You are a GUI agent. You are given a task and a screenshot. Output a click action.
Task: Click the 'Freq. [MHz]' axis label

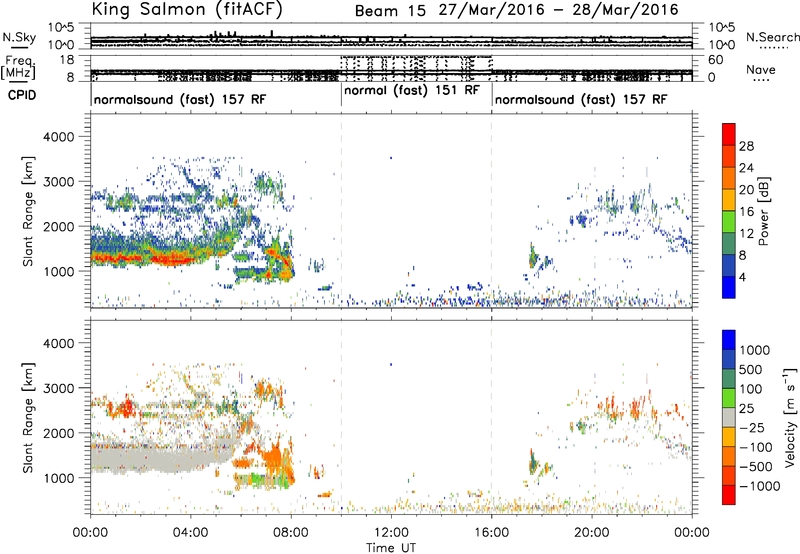(20, 67)
